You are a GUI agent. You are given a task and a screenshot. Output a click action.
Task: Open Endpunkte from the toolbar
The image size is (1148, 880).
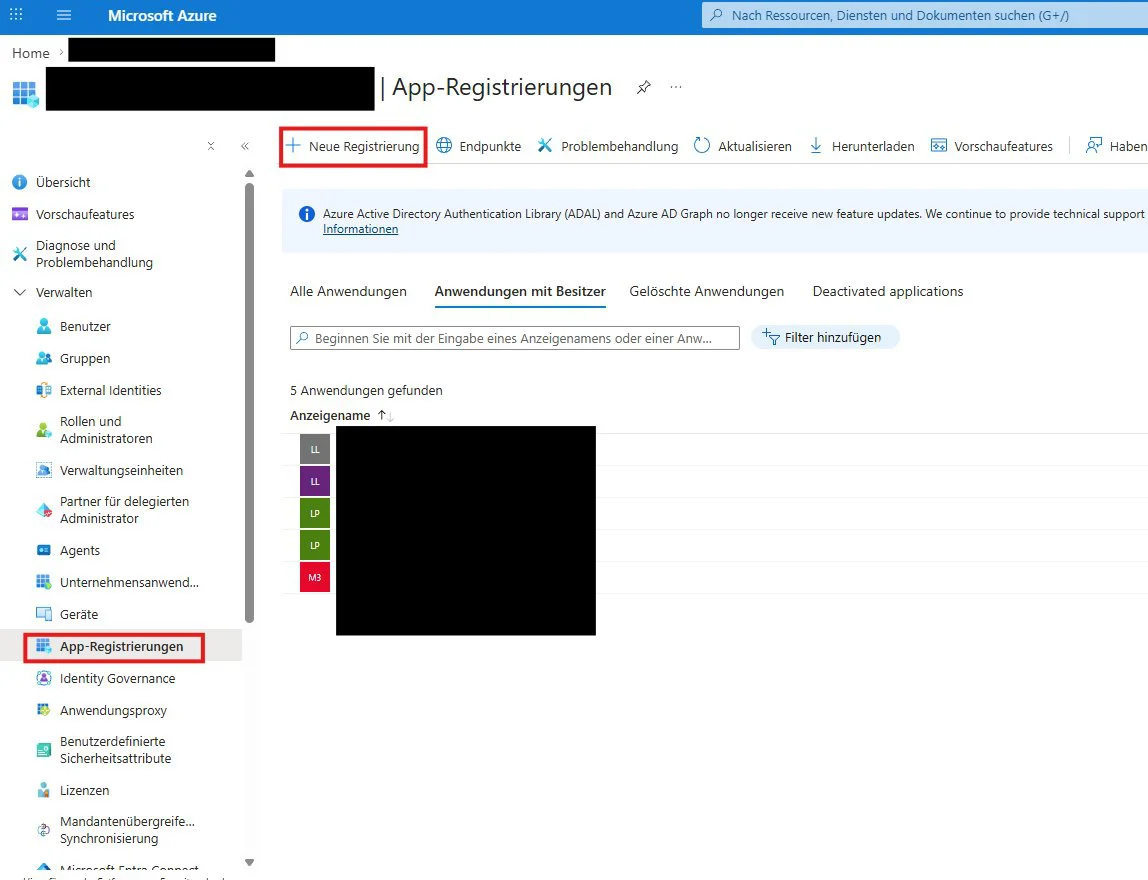pos(479,146)
